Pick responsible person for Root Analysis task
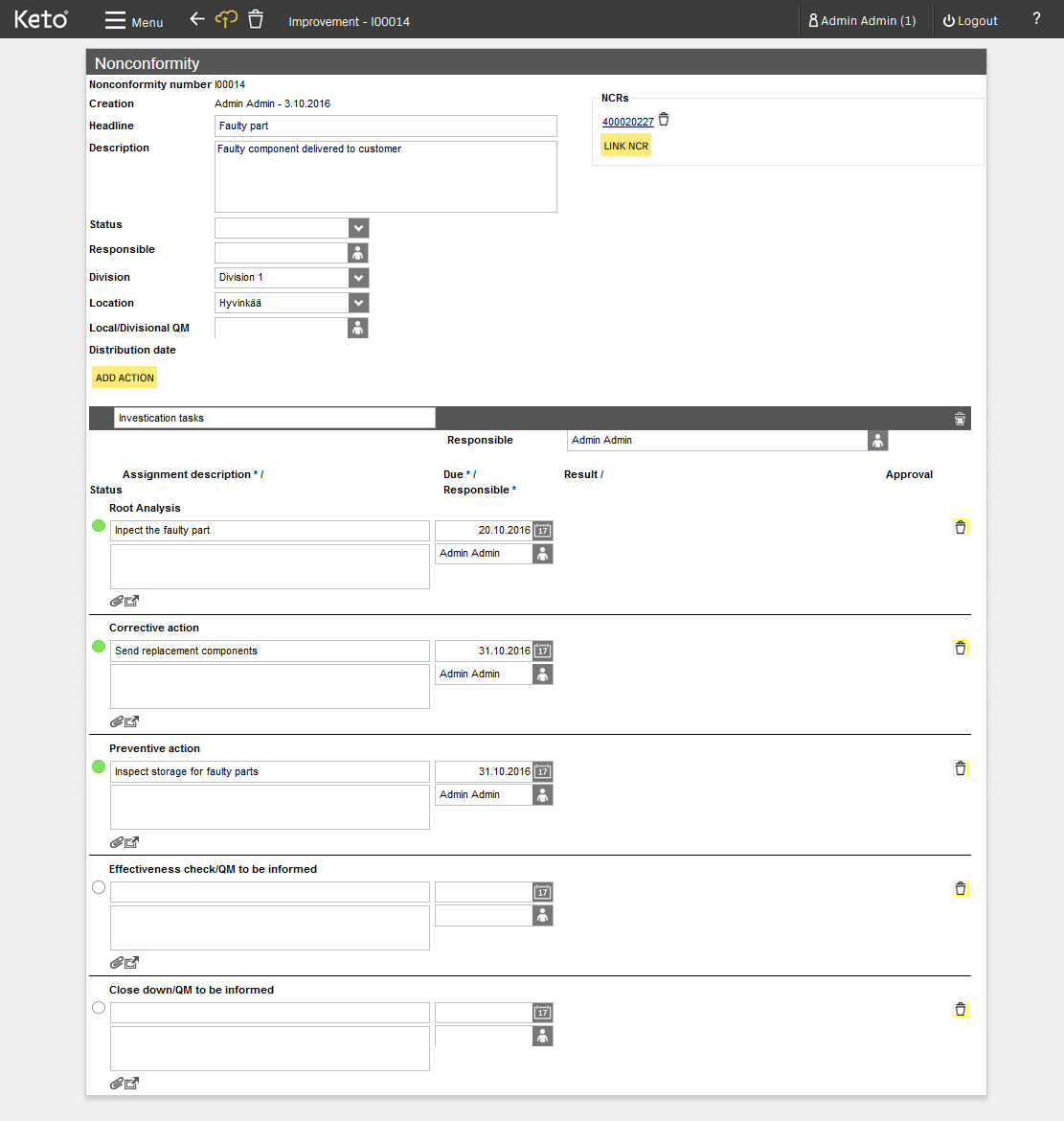Screen dimensions: 1064x1121 point(543,554)
